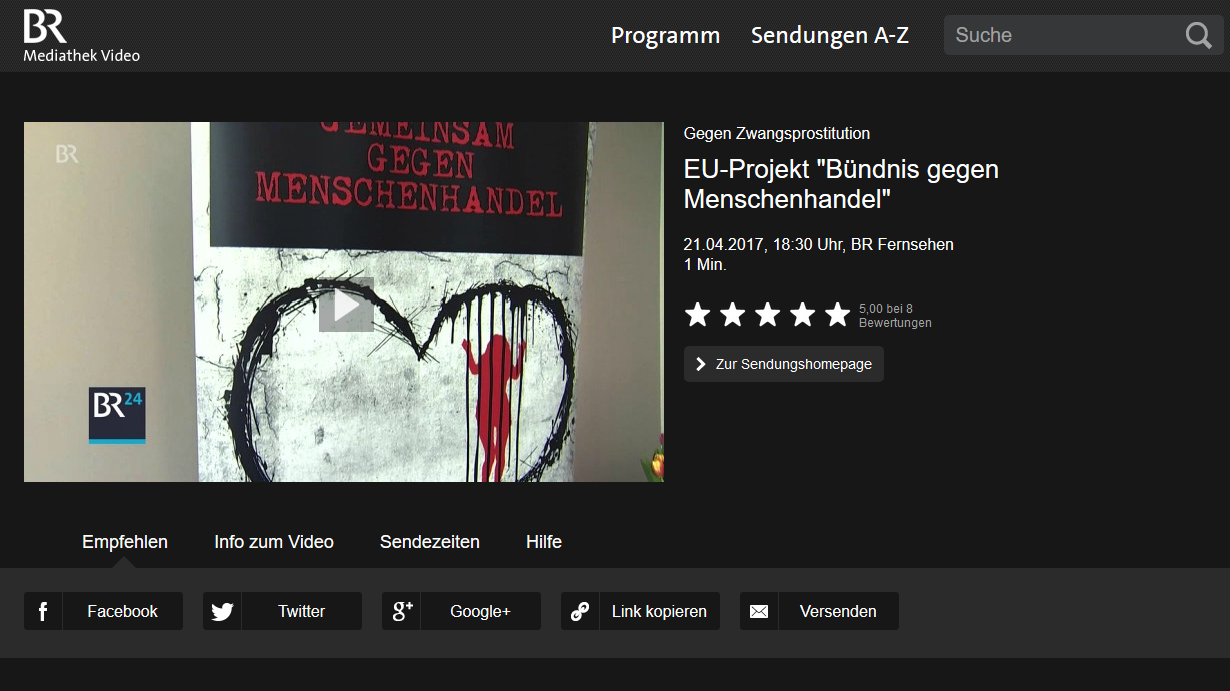Click the search magnifier icon
Viewport: 1230px width, 691px height.
1198,36
